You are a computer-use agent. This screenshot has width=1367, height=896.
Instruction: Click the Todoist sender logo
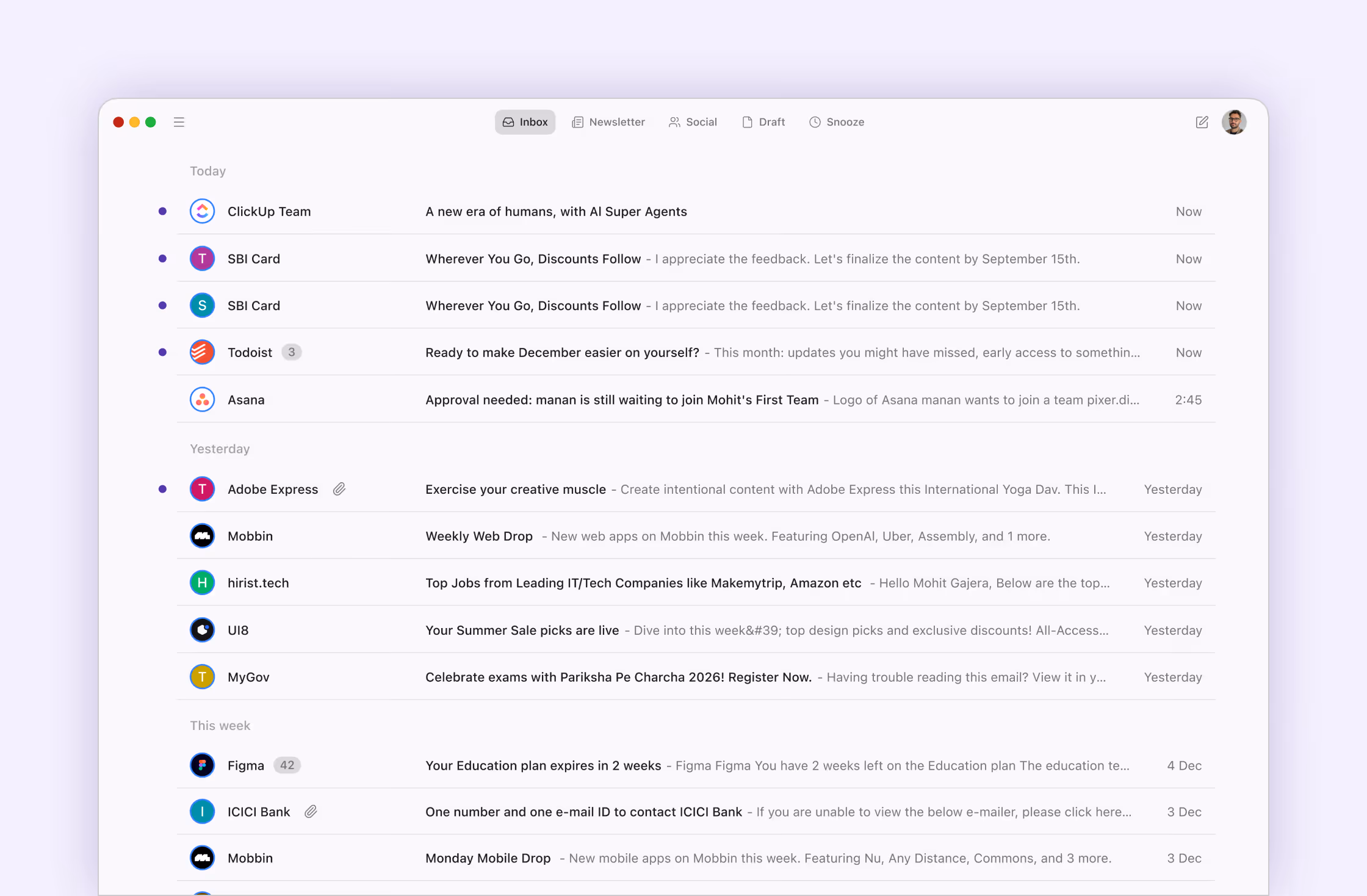coord(202,352)
